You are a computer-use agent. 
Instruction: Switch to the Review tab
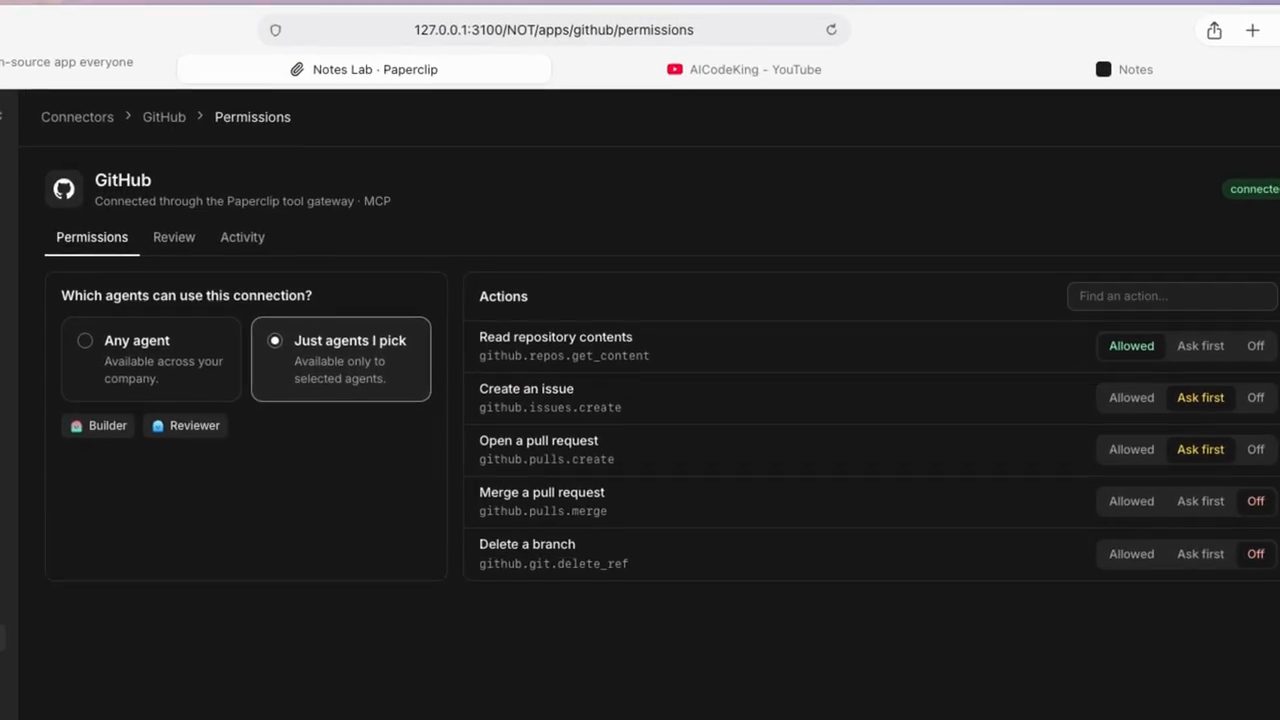174,237
